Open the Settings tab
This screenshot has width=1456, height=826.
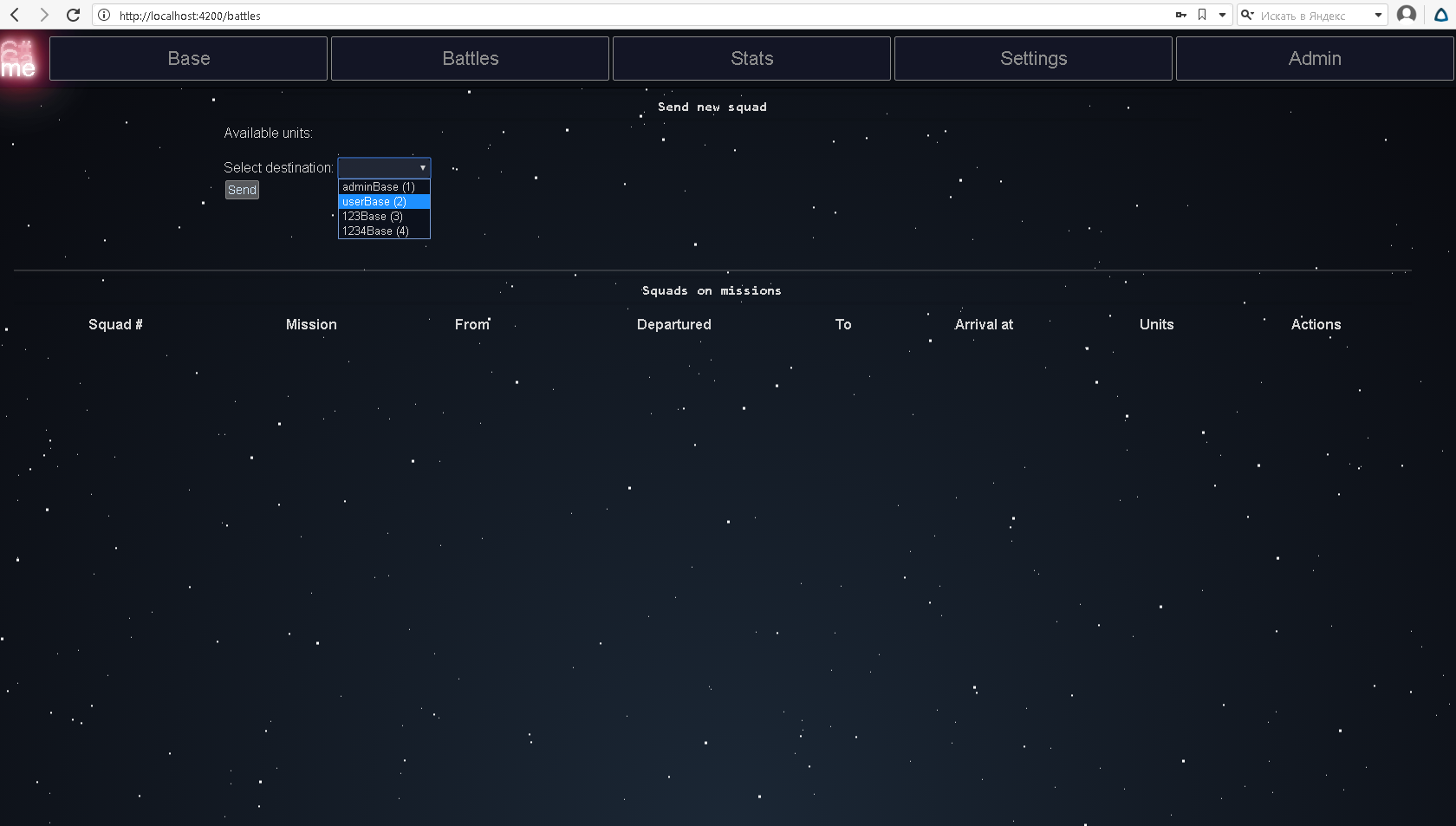(1033, 58)
